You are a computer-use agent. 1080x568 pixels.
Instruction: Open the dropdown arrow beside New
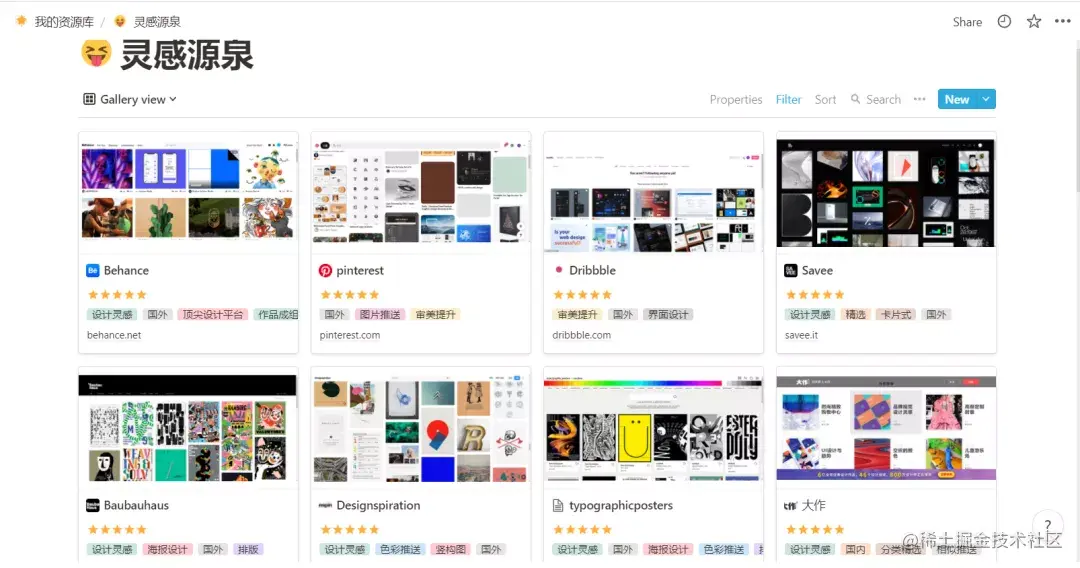986,99
